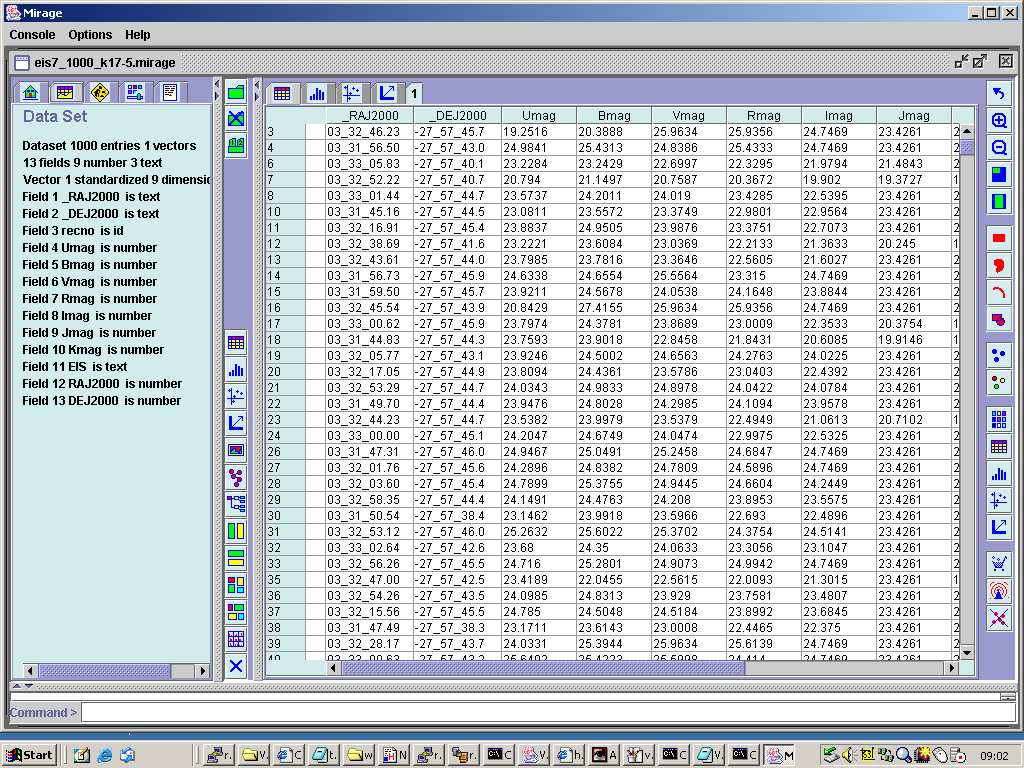Image resolution: width=1024 pixels, height=768 pixels.
Task: Select the red lasso freeform selection tool
Action: point(998,265)
